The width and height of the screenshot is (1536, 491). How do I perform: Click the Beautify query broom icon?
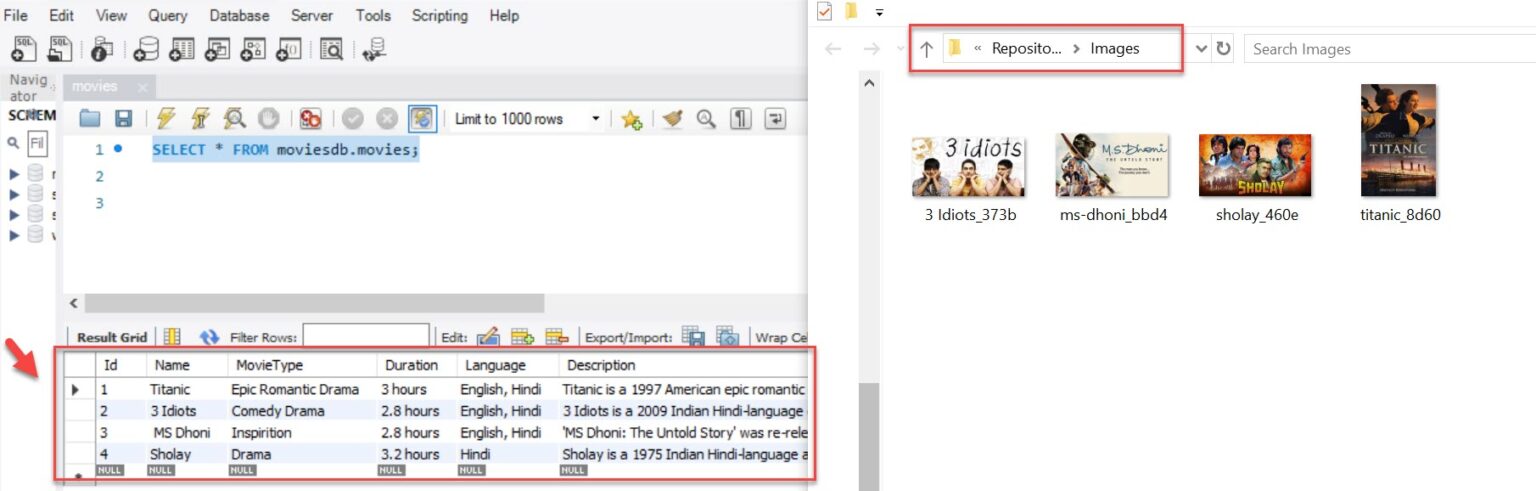673,119
